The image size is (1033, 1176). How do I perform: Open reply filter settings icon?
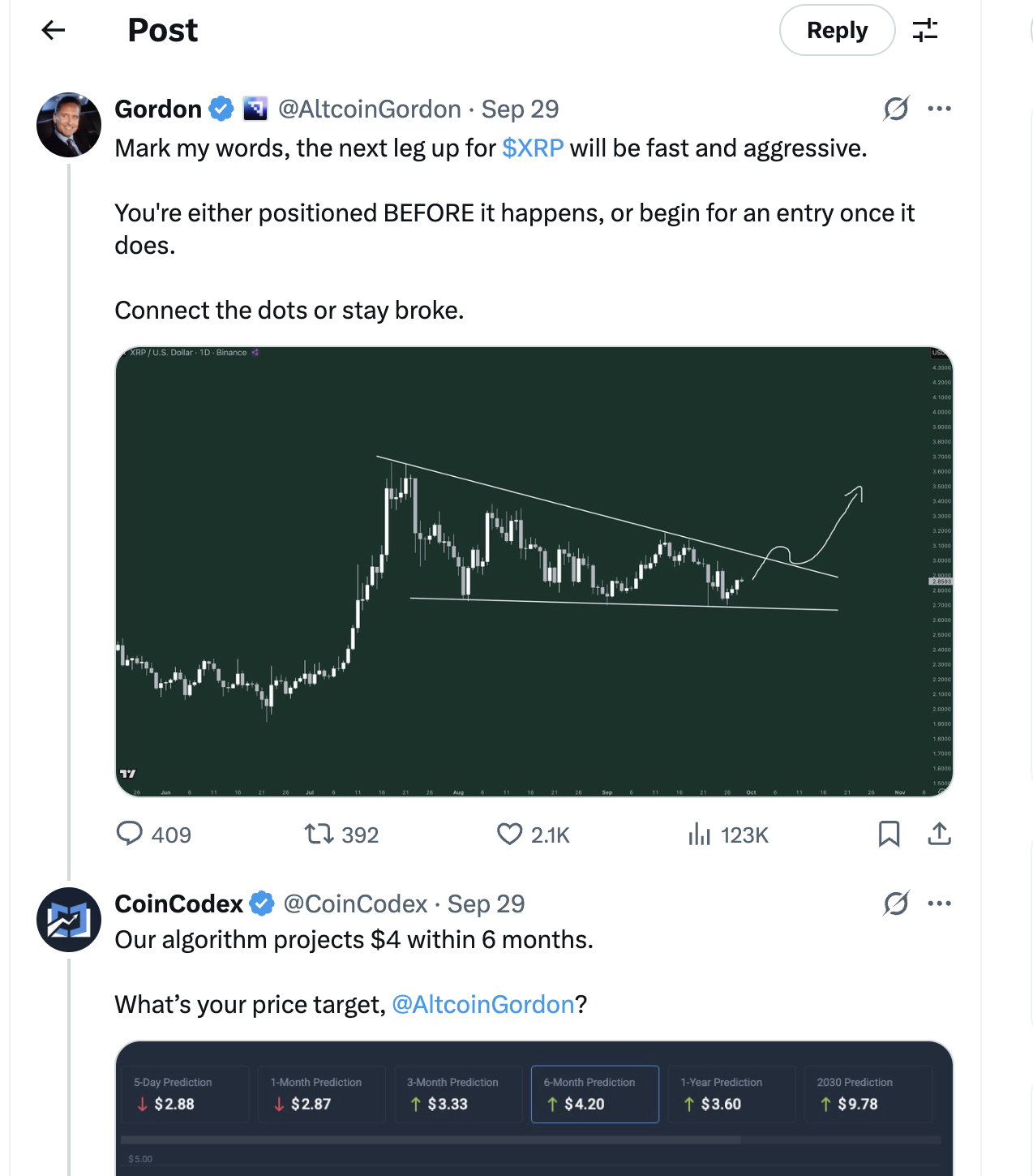coord(925,31)
